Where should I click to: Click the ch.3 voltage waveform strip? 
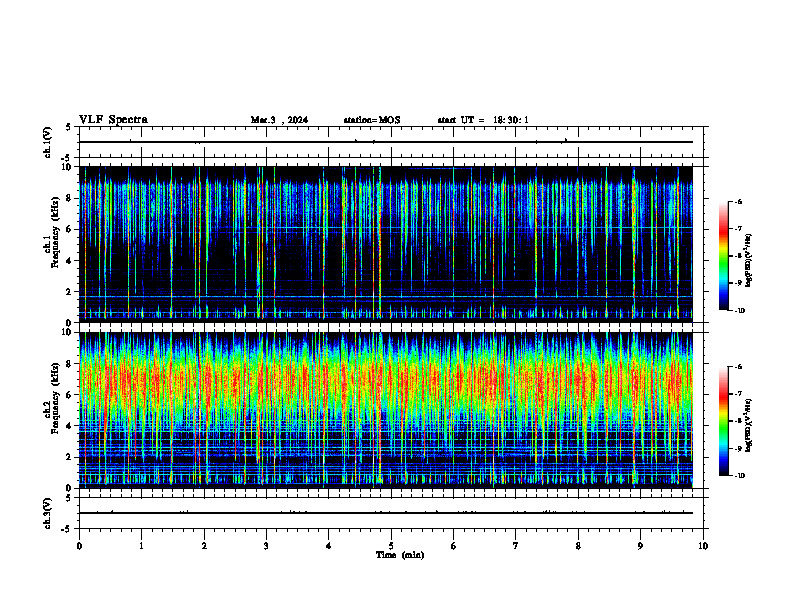(x=391, y=513)
